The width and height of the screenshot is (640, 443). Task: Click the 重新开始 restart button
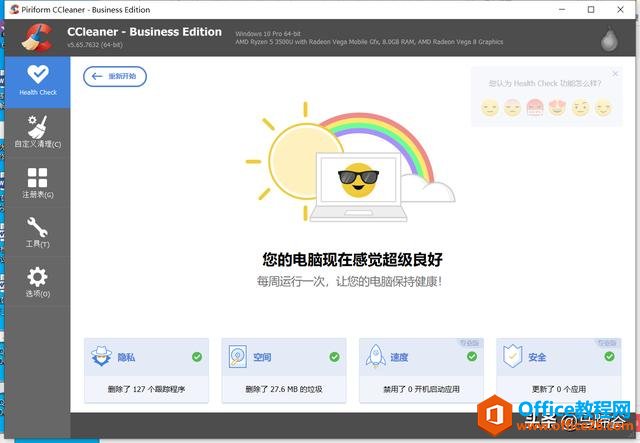coord(115,76)
